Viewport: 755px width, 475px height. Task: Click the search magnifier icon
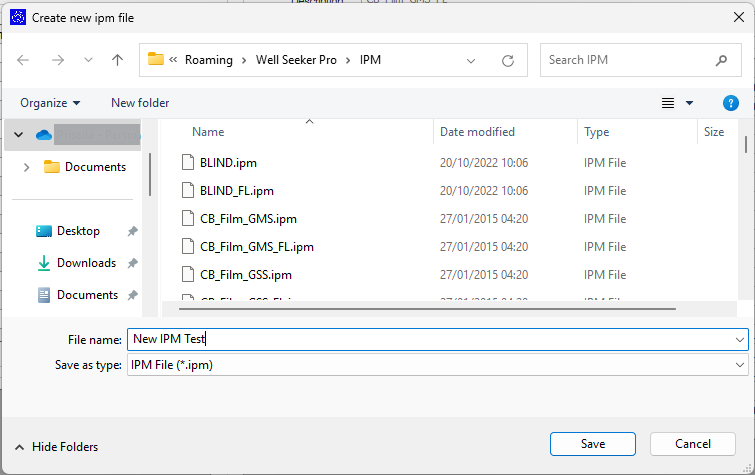(721, 60)
